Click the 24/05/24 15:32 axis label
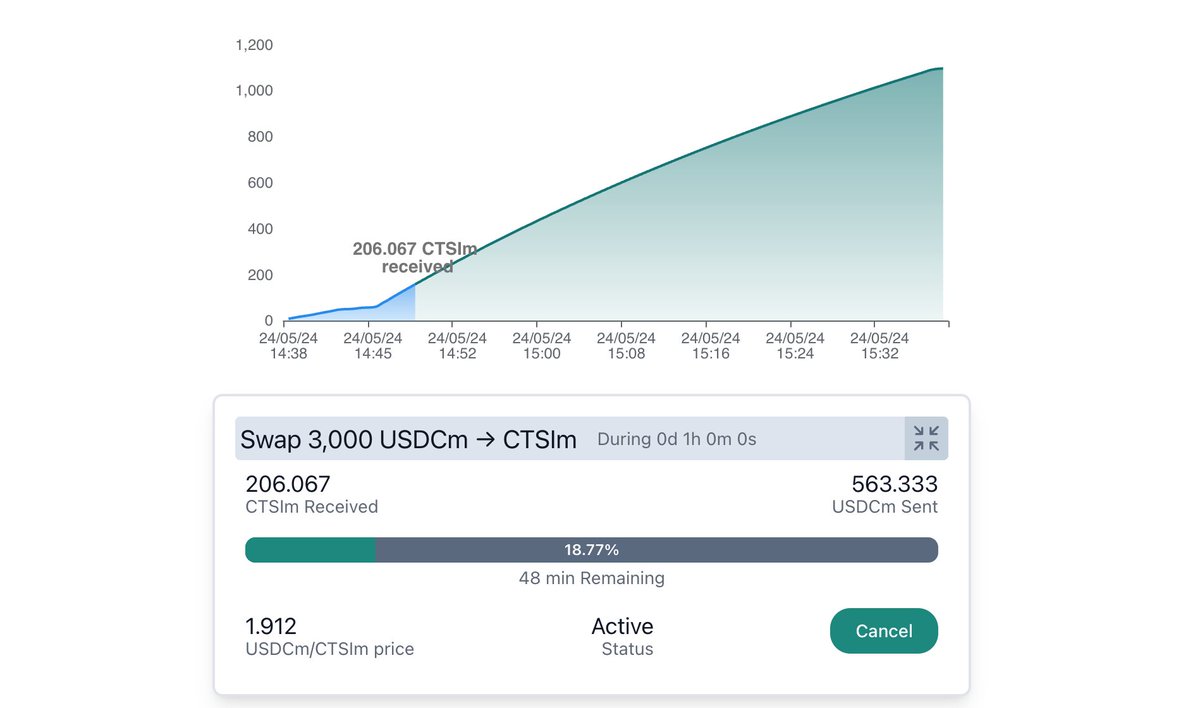 click(879, 346)
